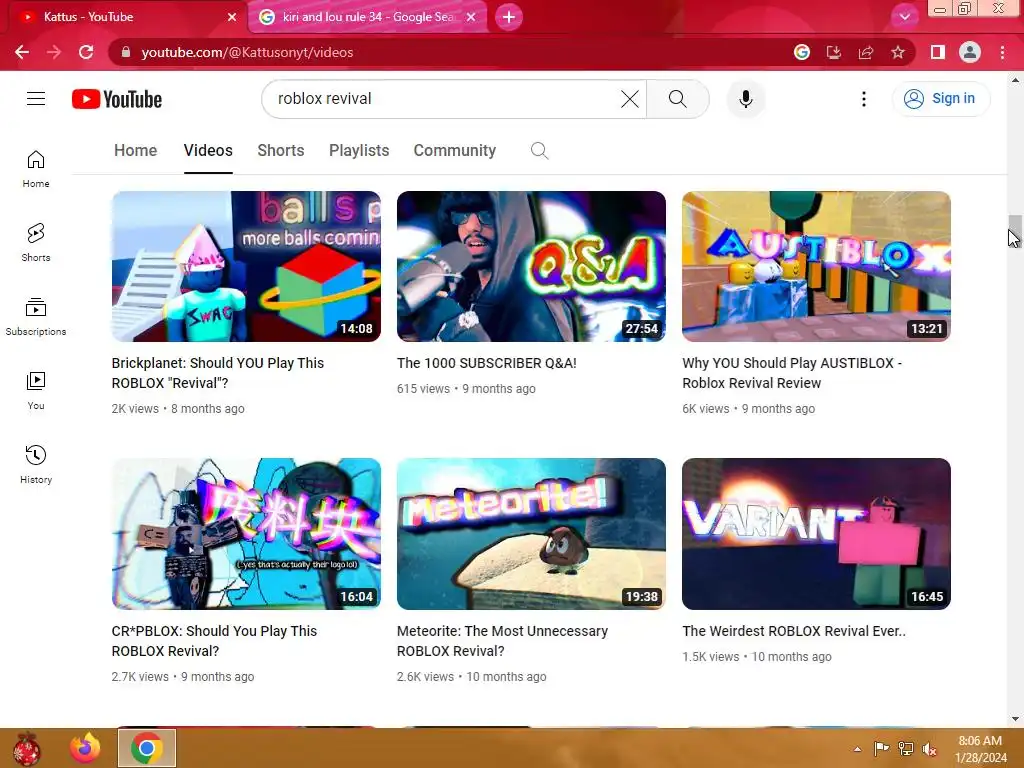Open the network tray icon

coord(906,749)
